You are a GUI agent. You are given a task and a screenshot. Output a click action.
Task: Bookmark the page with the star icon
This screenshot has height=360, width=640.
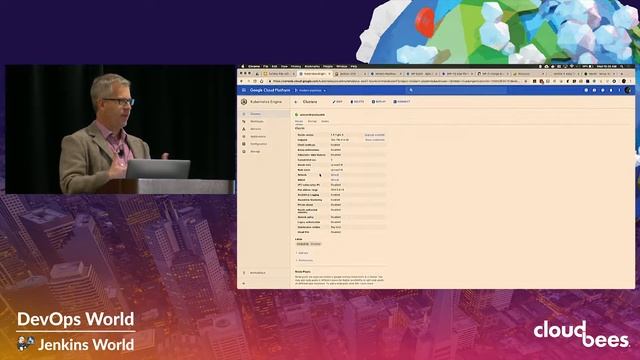(x=526, y=81)
